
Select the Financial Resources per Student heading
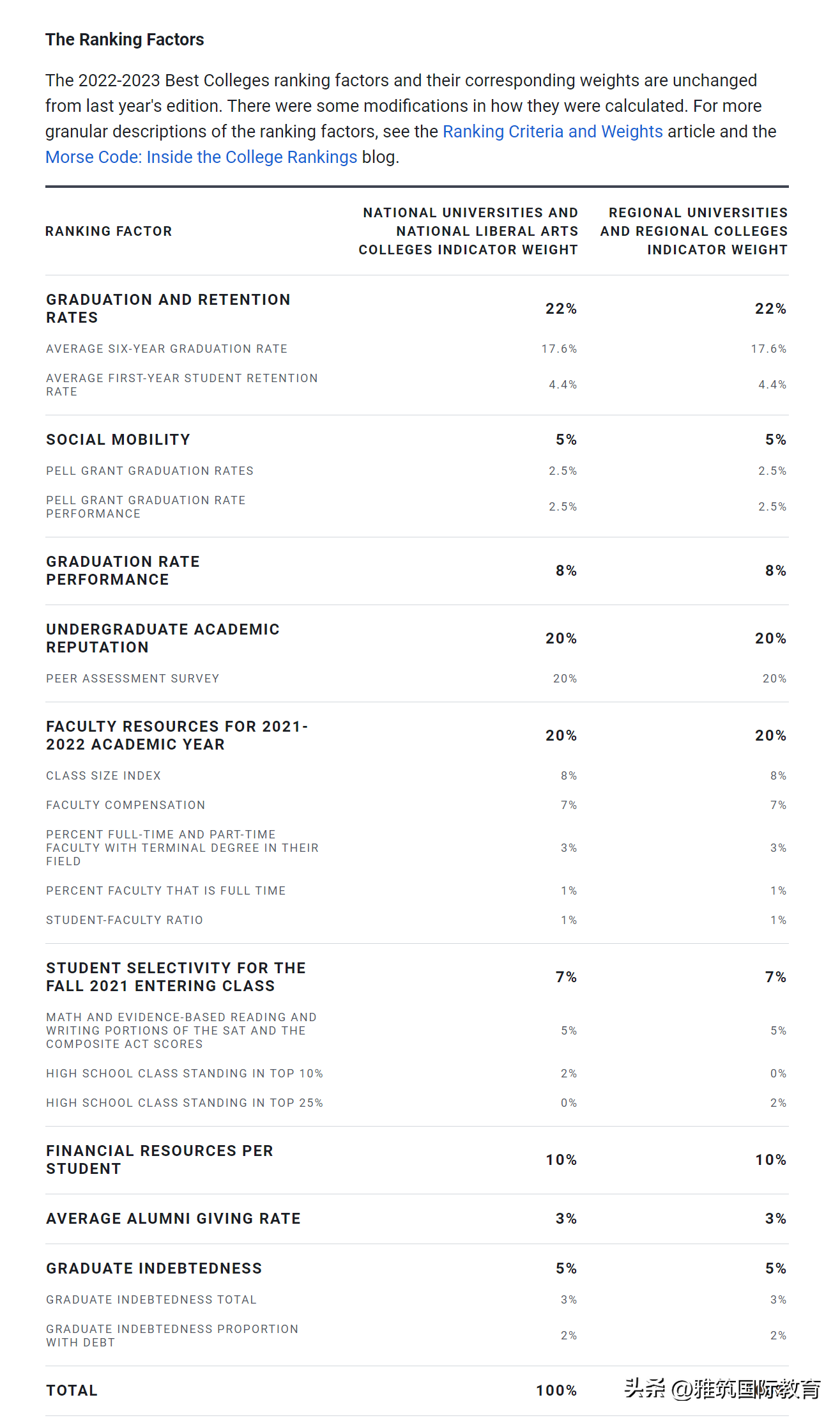point(160,1160)
